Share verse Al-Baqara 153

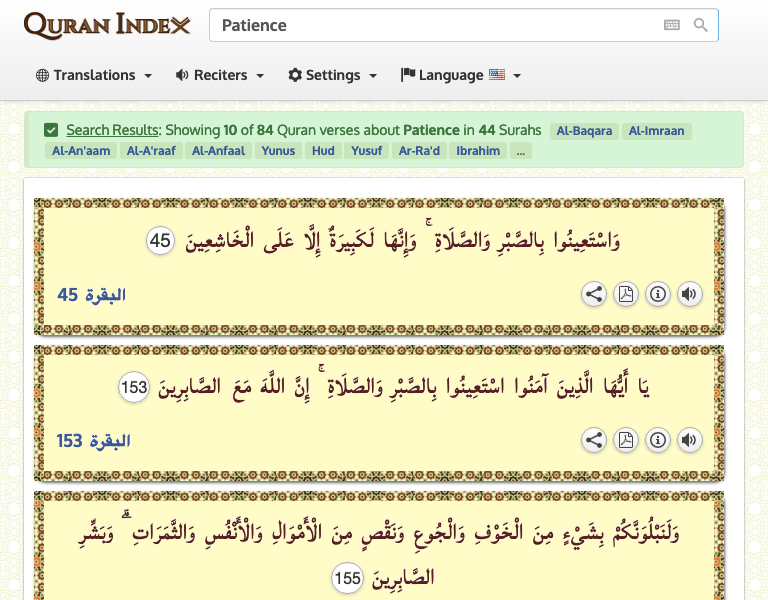pos(594,440)
